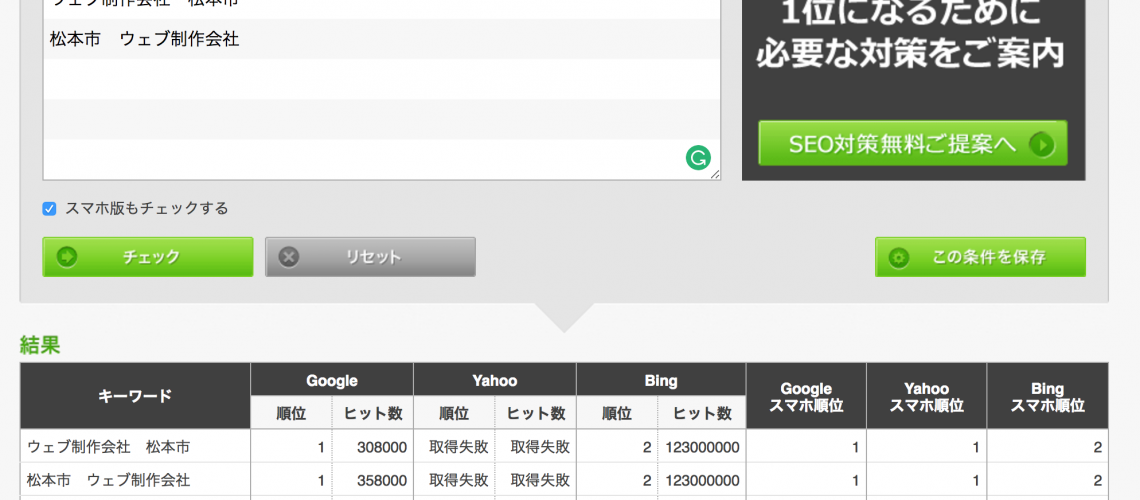Click the Bing column group header
1140x500 pixels.
tap(661, 379)
